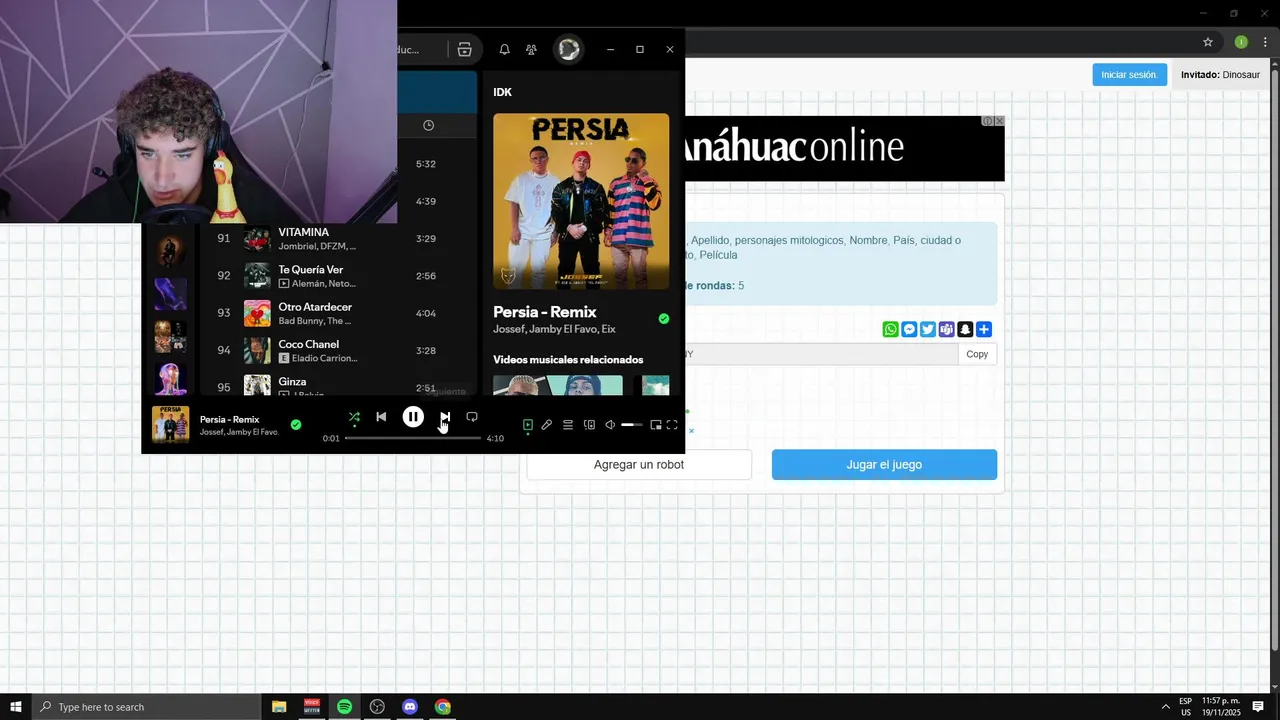This screenshot has height=720, width=1280.
Task: Select track 93 Otro Atardecer
Action: 340,313
